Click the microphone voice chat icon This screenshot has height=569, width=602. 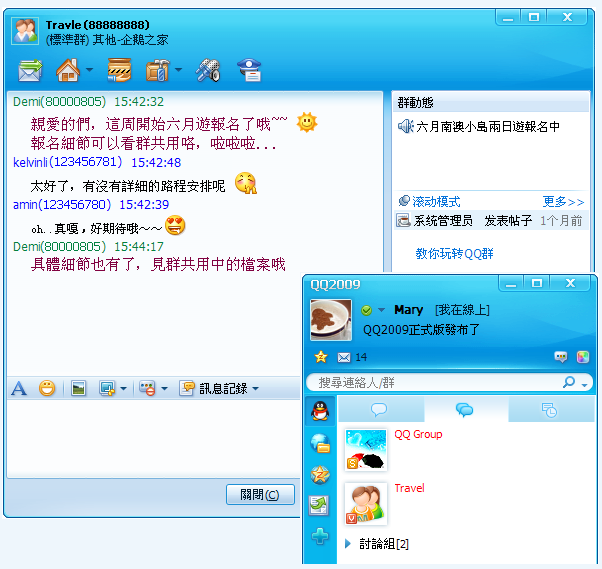pyautogui.click(x=208, y=70)
